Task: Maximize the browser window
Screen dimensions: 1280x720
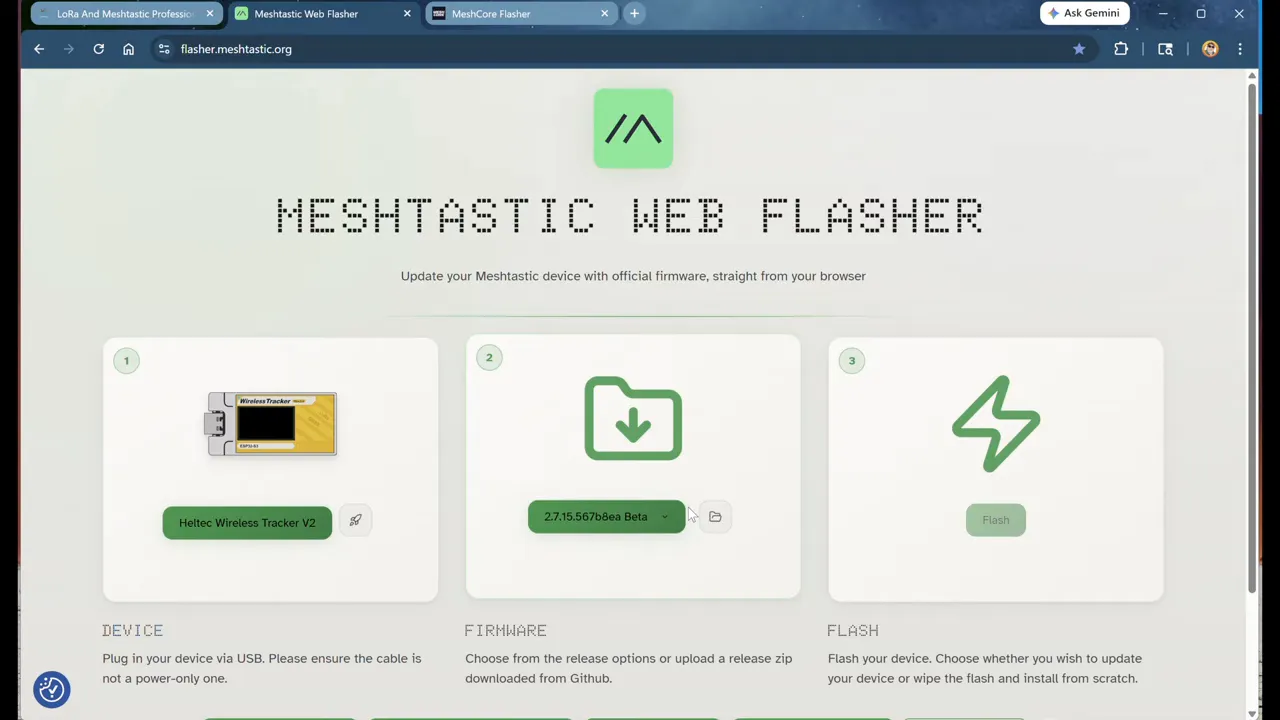Action: [1201, 13]
